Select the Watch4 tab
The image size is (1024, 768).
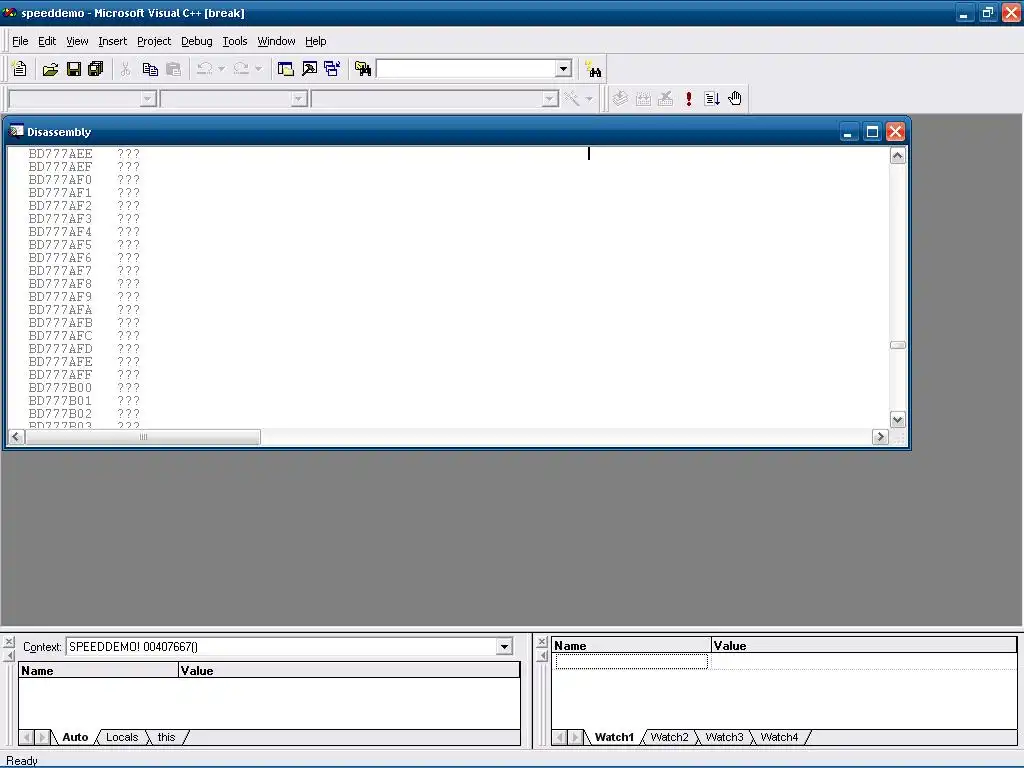click(x=779, y=737)
